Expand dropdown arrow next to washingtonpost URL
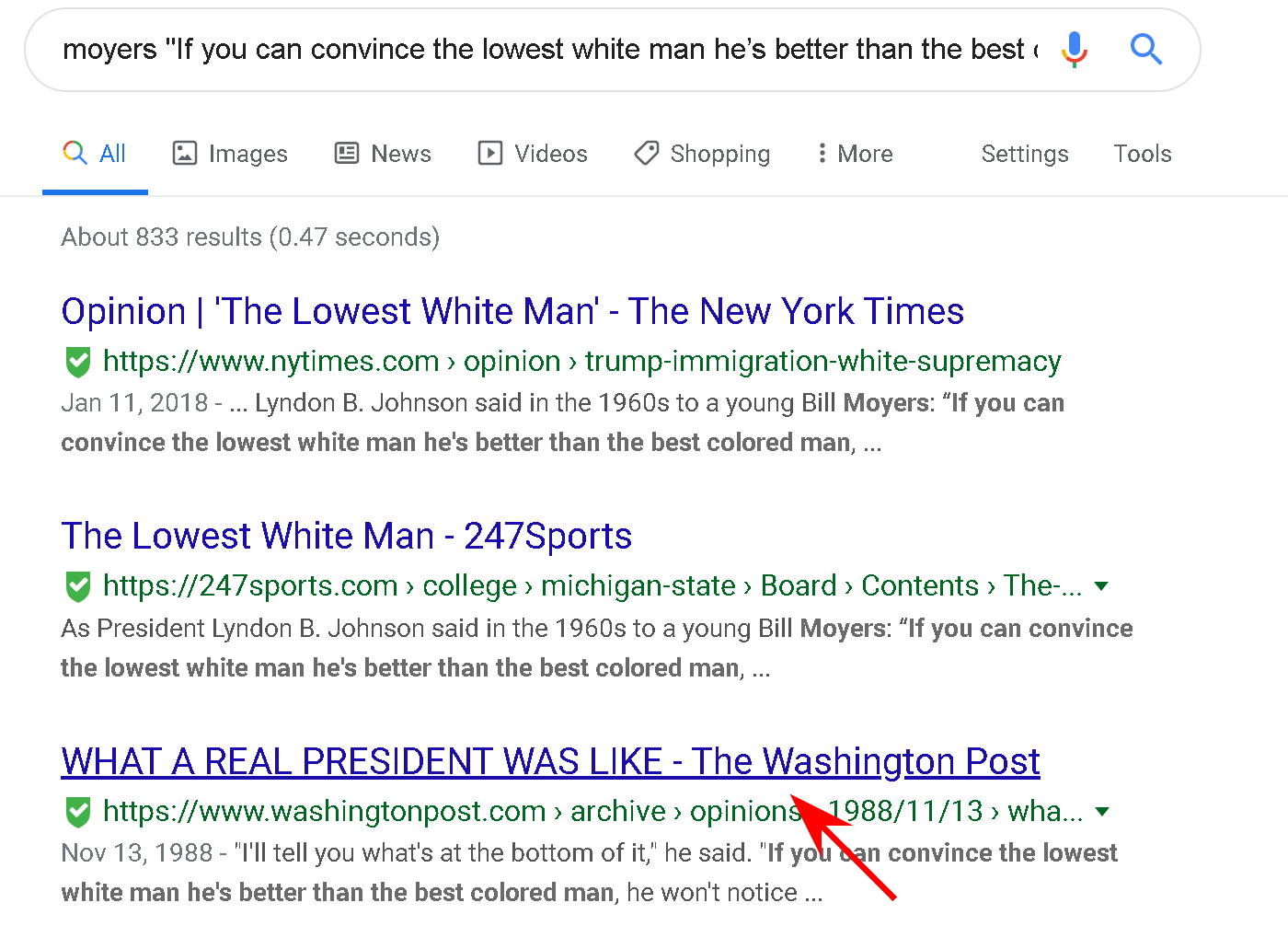The width and height of the screenshot is (1288, 949). pyautogui.click(x=1102, y=812)
